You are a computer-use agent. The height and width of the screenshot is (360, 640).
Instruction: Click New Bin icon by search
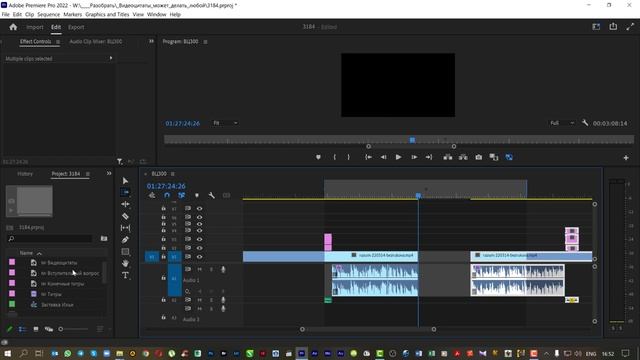coord(104,238)
